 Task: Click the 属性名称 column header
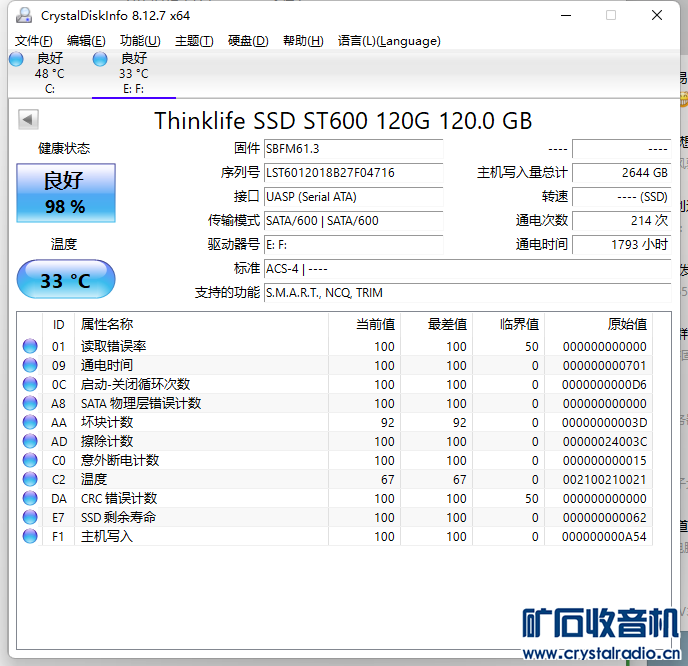tap(201, 325)
